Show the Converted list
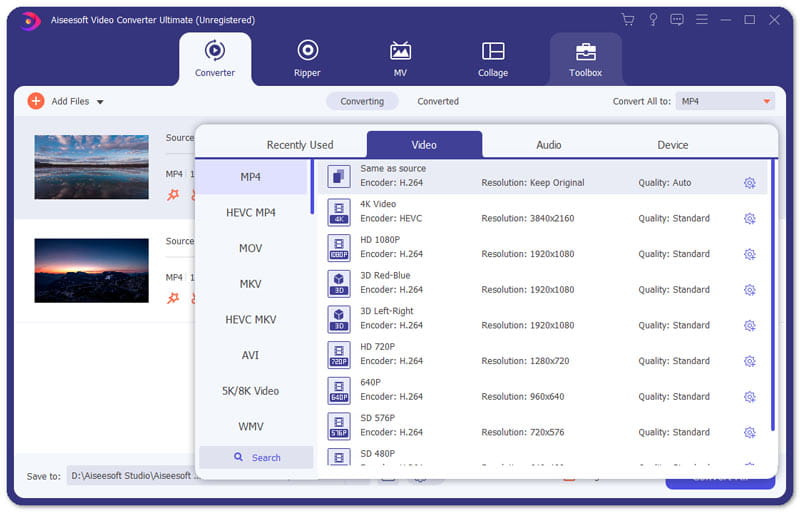The width and height of the screenshot is (800, 512). point(438,101)
